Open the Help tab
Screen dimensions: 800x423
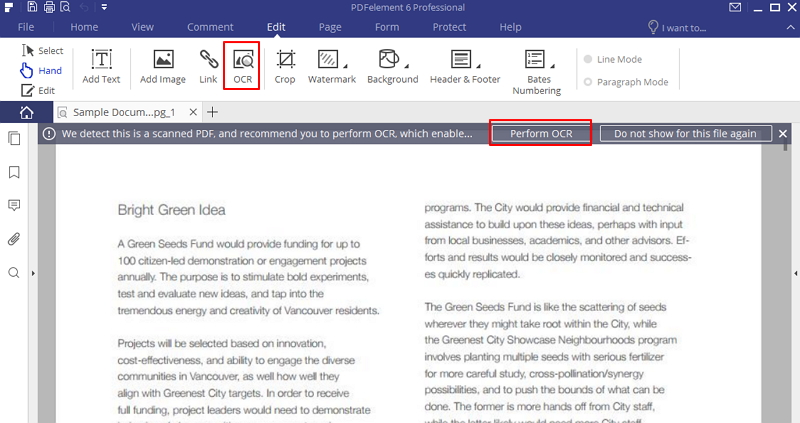click(x=510, y=27)
